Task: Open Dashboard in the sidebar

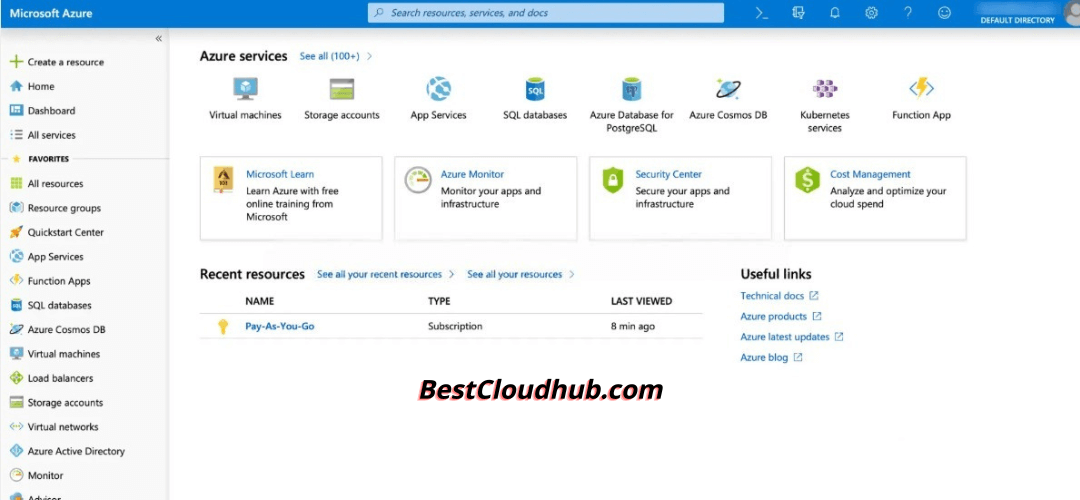Action: point(51,111)
